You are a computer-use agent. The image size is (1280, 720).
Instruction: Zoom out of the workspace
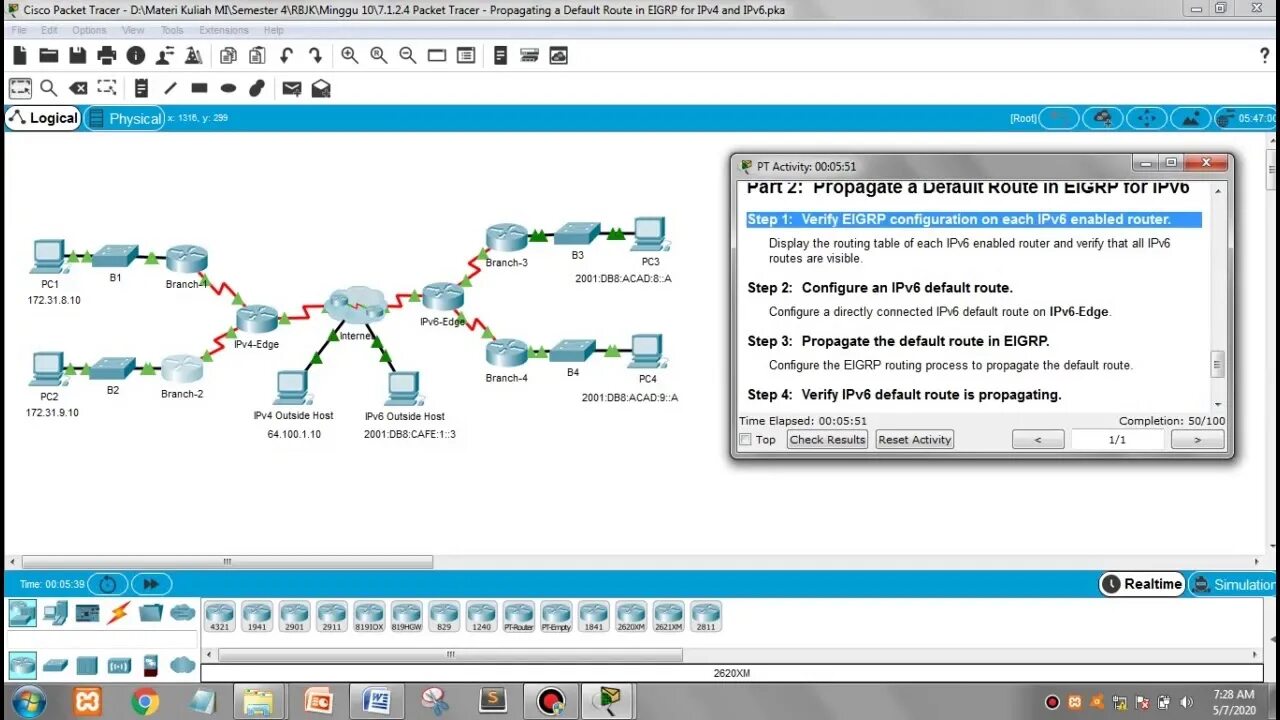click(x=407, y=55)
